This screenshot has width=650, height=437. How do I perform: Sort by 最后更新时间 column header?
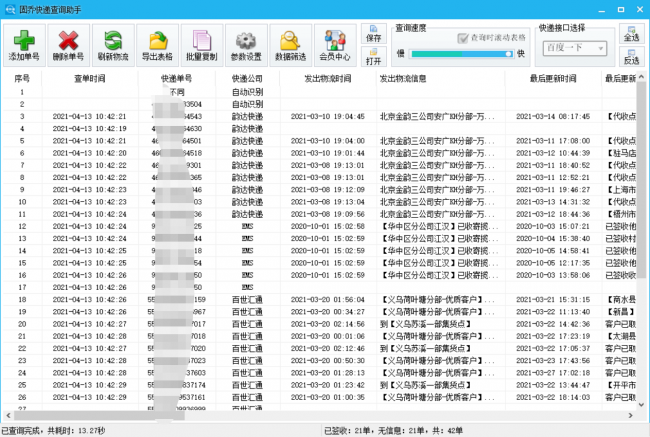[x=553, y=78]
